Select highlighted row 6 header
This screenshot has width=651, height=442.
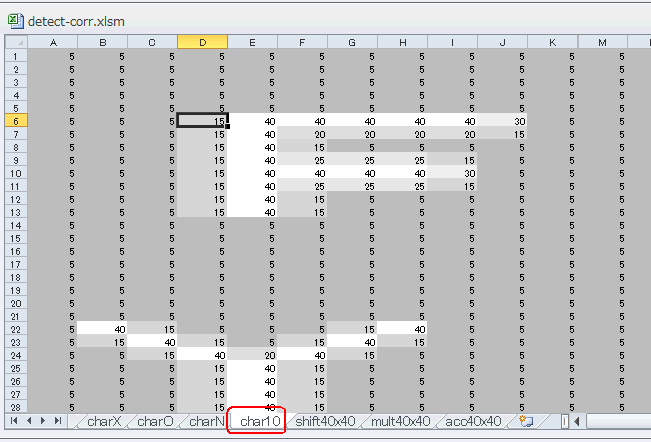point(16,121)
